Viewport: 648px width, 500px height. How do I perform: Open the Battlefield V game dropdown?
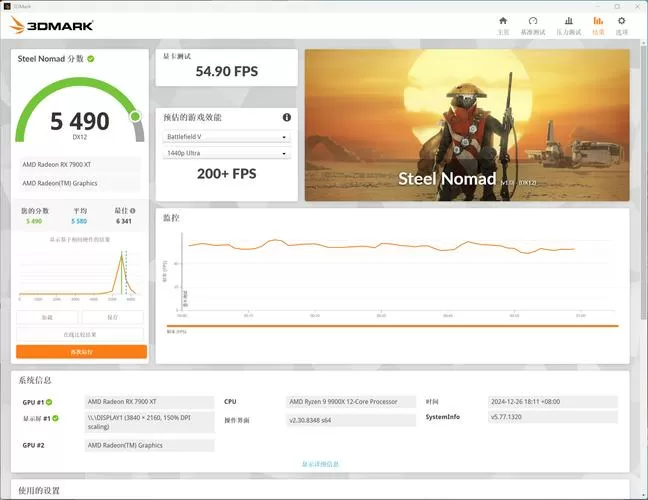227,137
